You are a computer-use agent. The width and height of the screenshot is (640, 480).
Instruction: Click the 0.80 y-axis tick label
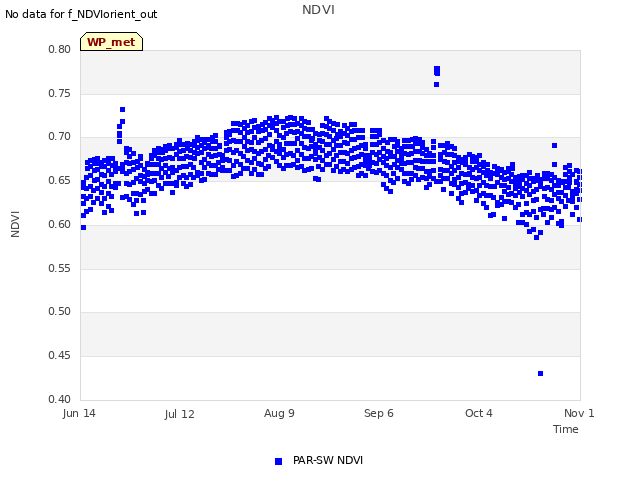coord(59,49)
